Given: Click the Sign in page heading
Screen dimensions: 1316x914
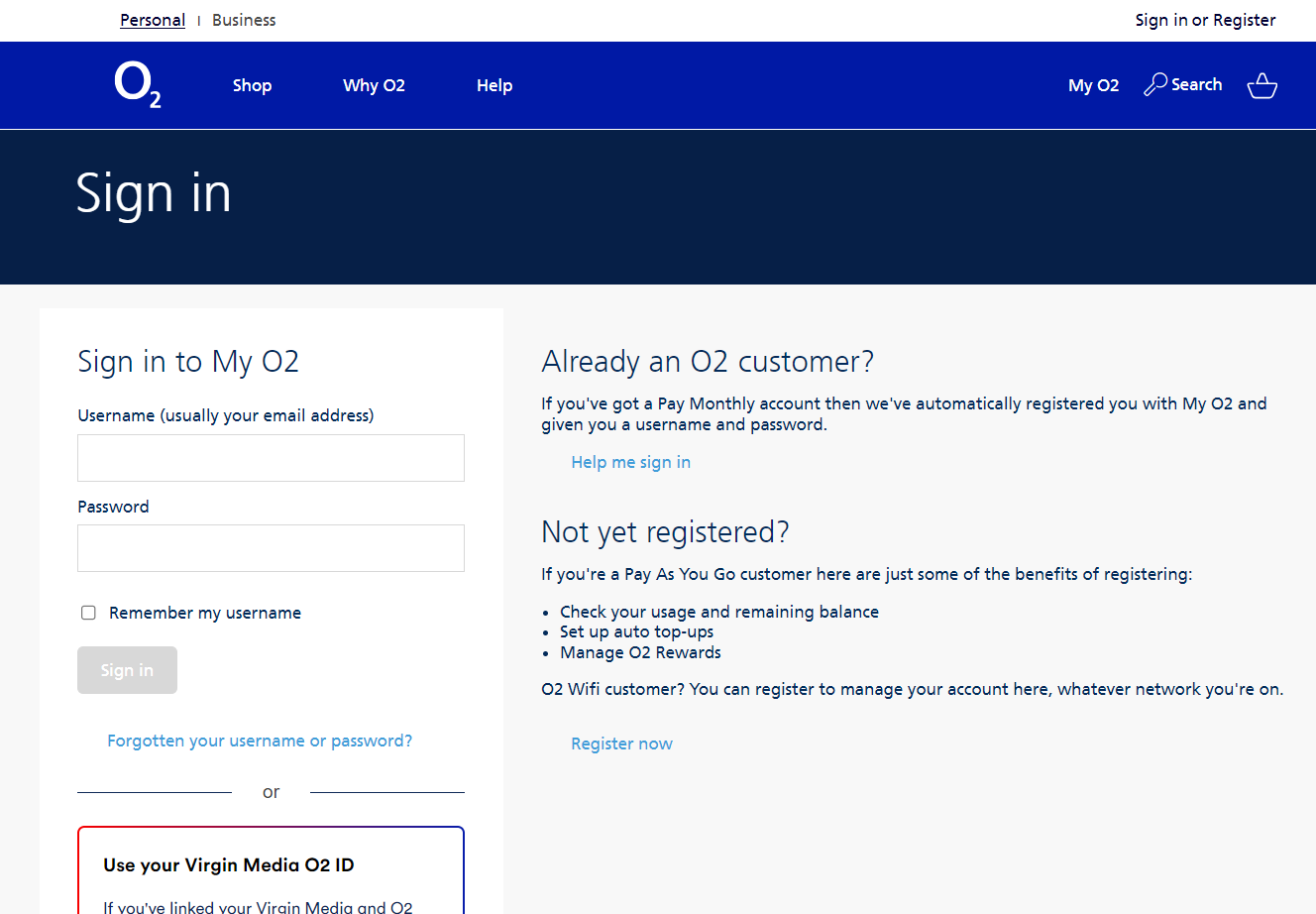Looking at the screenshot, I should coord(154,194).
